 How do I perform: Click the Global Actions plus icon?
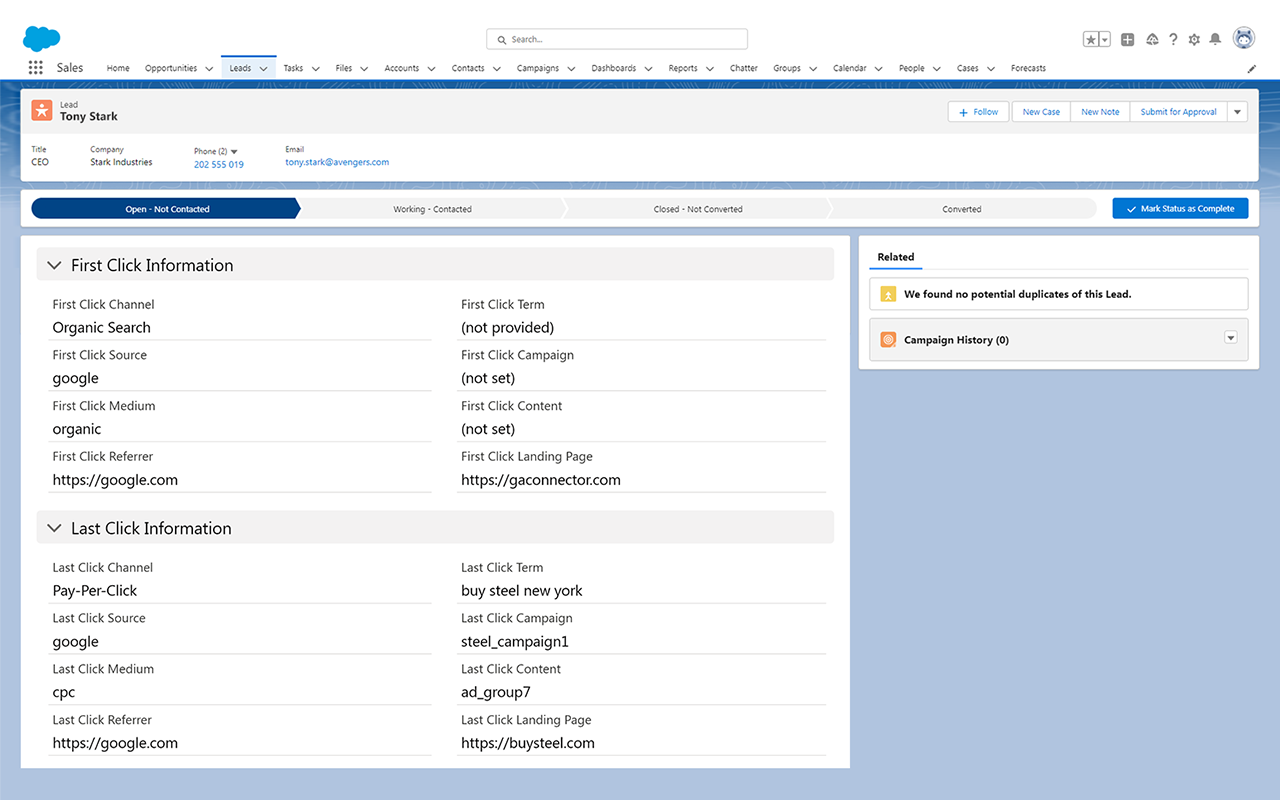(1128, 39)
